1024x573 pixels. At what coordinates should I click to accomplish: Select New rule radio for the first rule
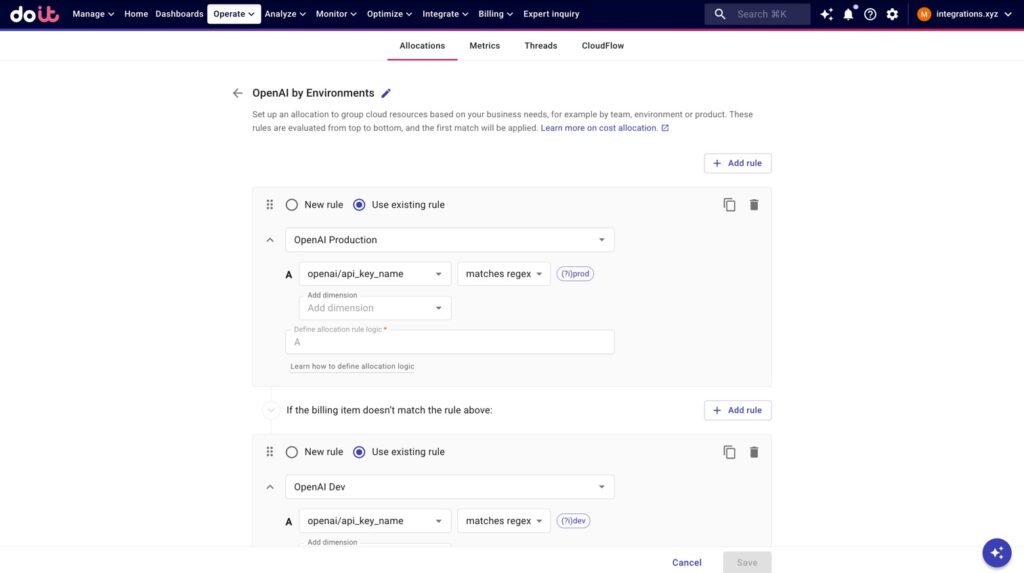point(292,205)
